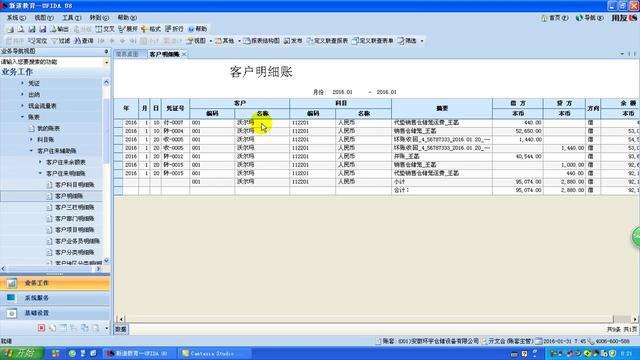Click the 定义联查报表 button
The width and height of the screenshot is (640, 360).
327,41
